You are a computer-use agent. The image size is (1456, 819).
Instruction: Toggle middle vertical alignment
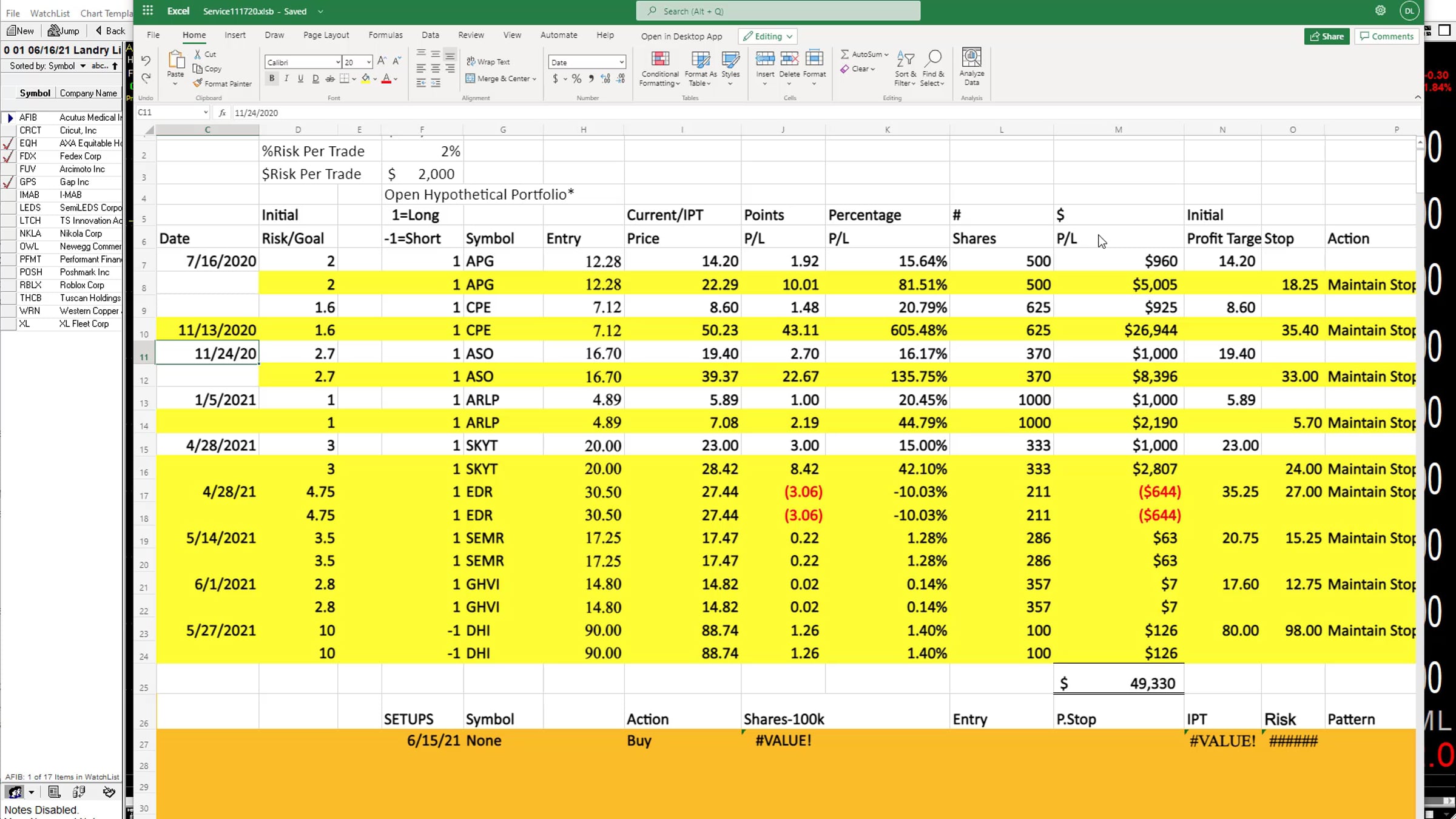coord(436,55)
